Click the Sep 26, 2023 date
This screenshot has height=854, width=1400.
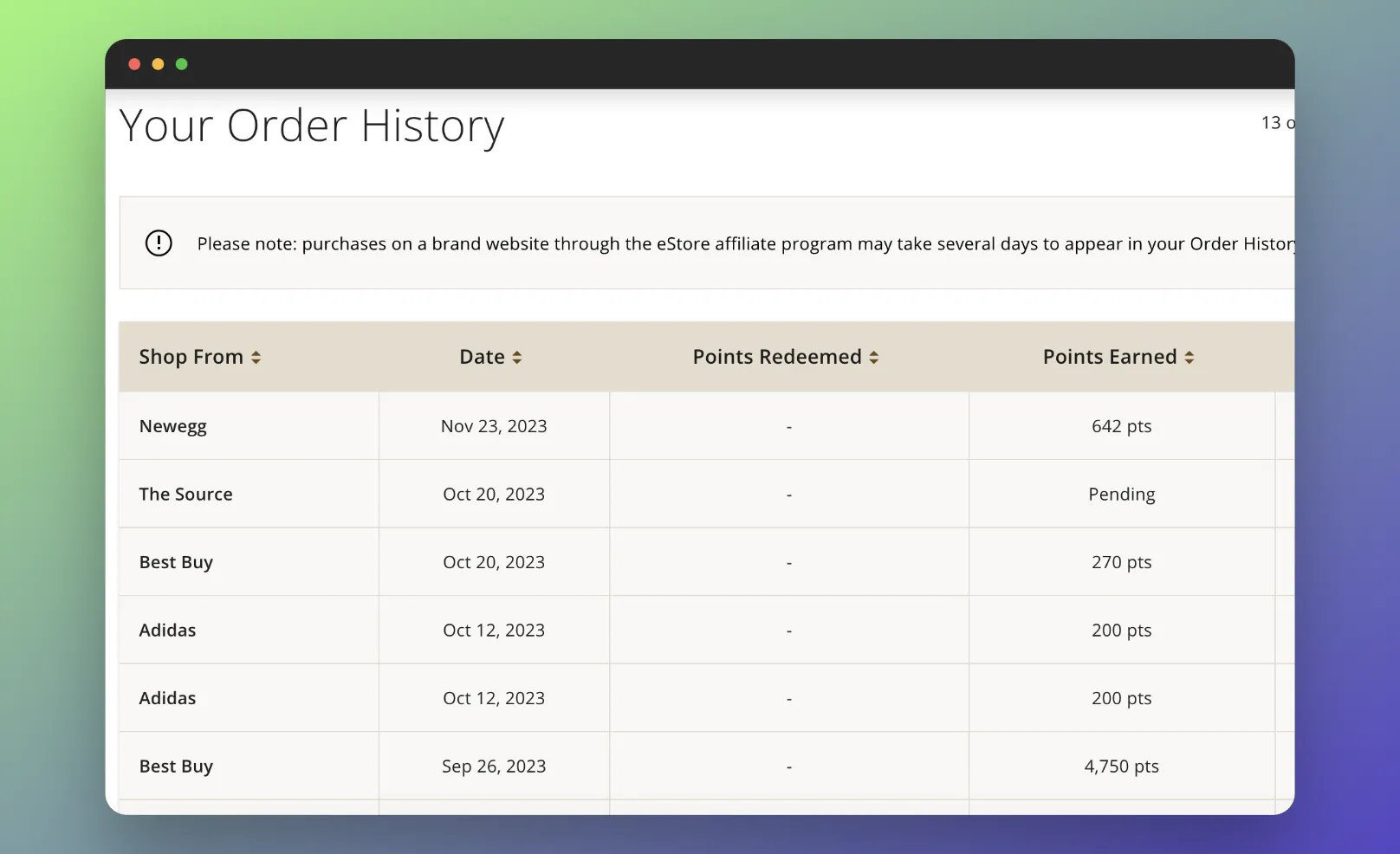coord(494,767)
